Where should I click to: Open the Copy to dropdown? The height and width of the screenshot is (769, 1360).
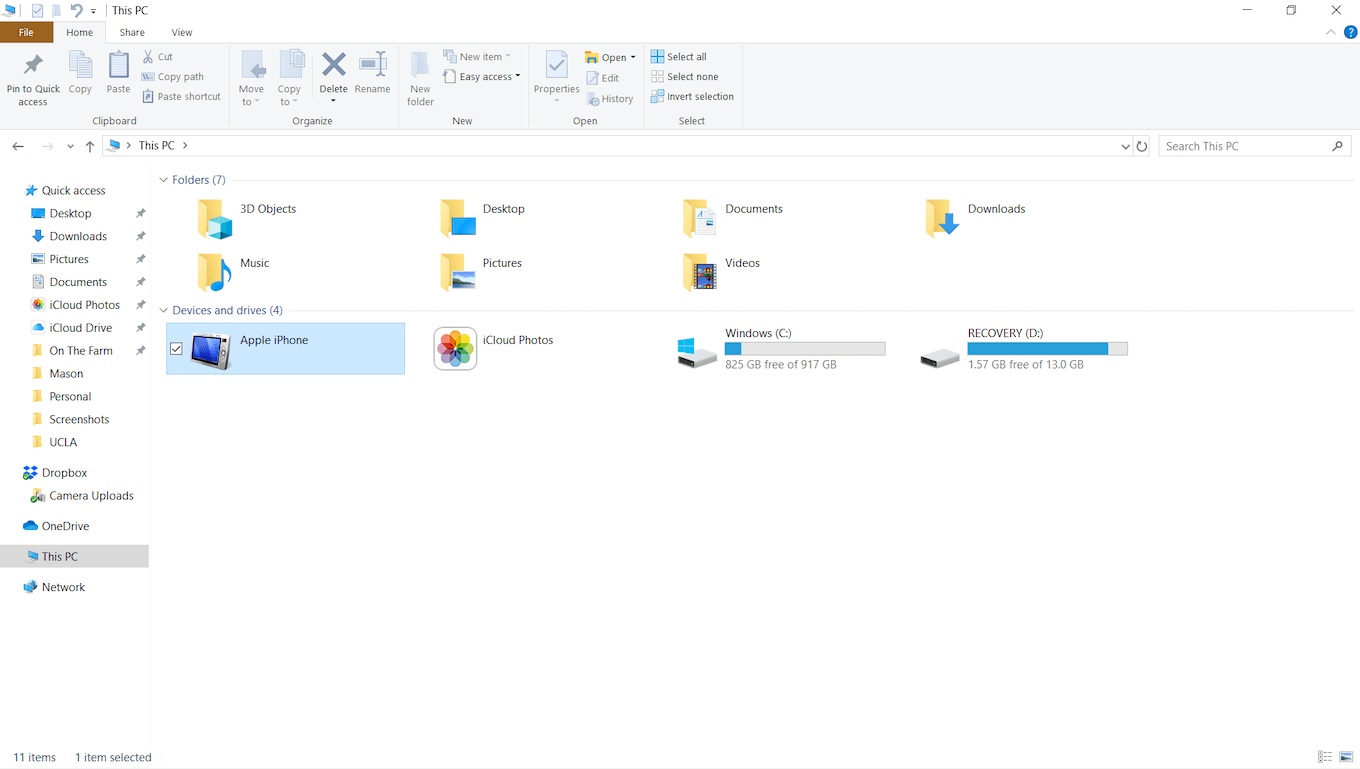(x=290, y=79)
